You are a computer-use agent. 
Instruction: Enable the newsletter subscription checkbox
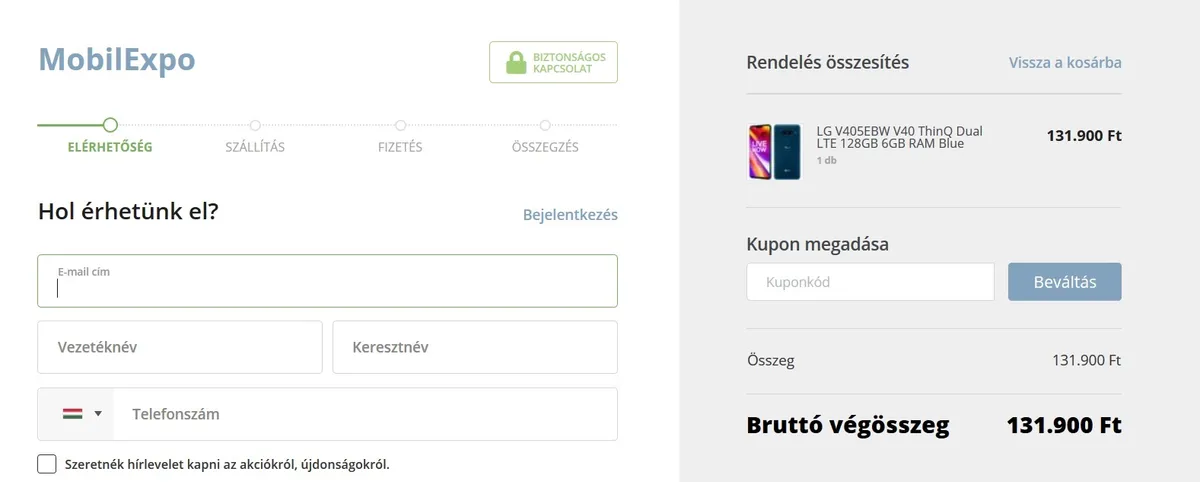(47, 464)
